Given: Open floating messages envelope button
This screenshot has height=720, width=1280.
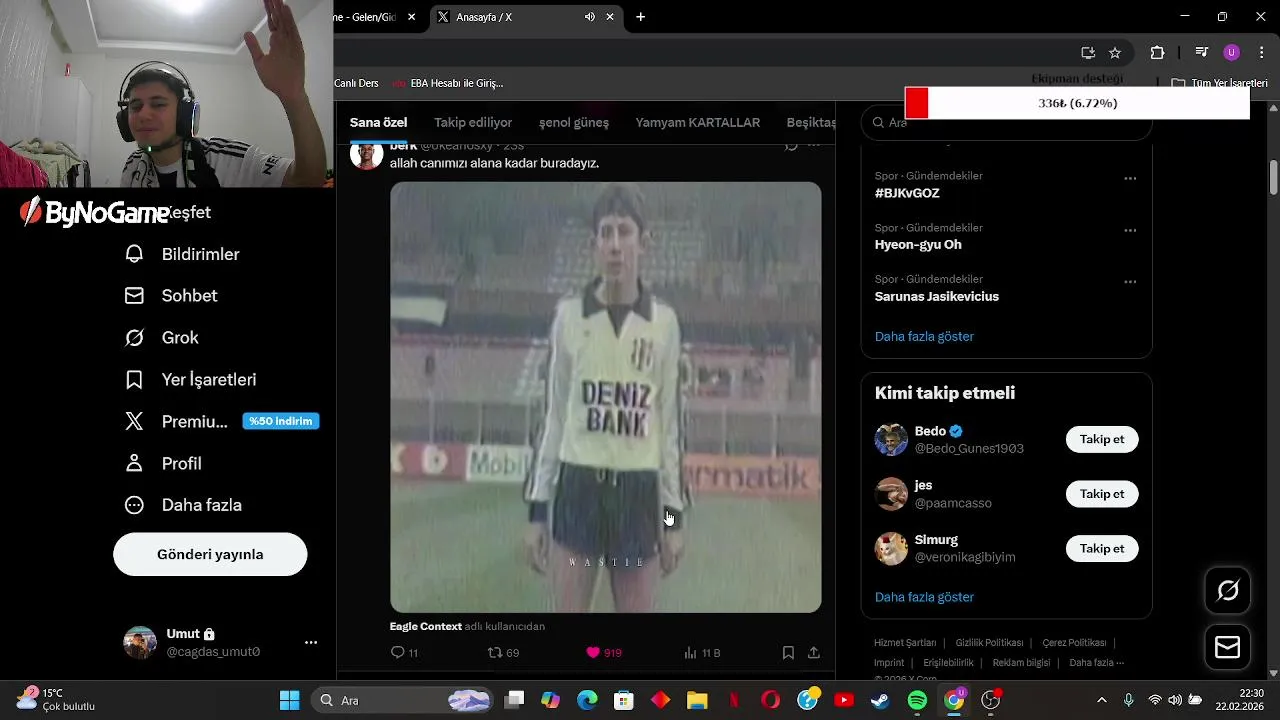Looking at the screenshot, I should pos(1227,647).
